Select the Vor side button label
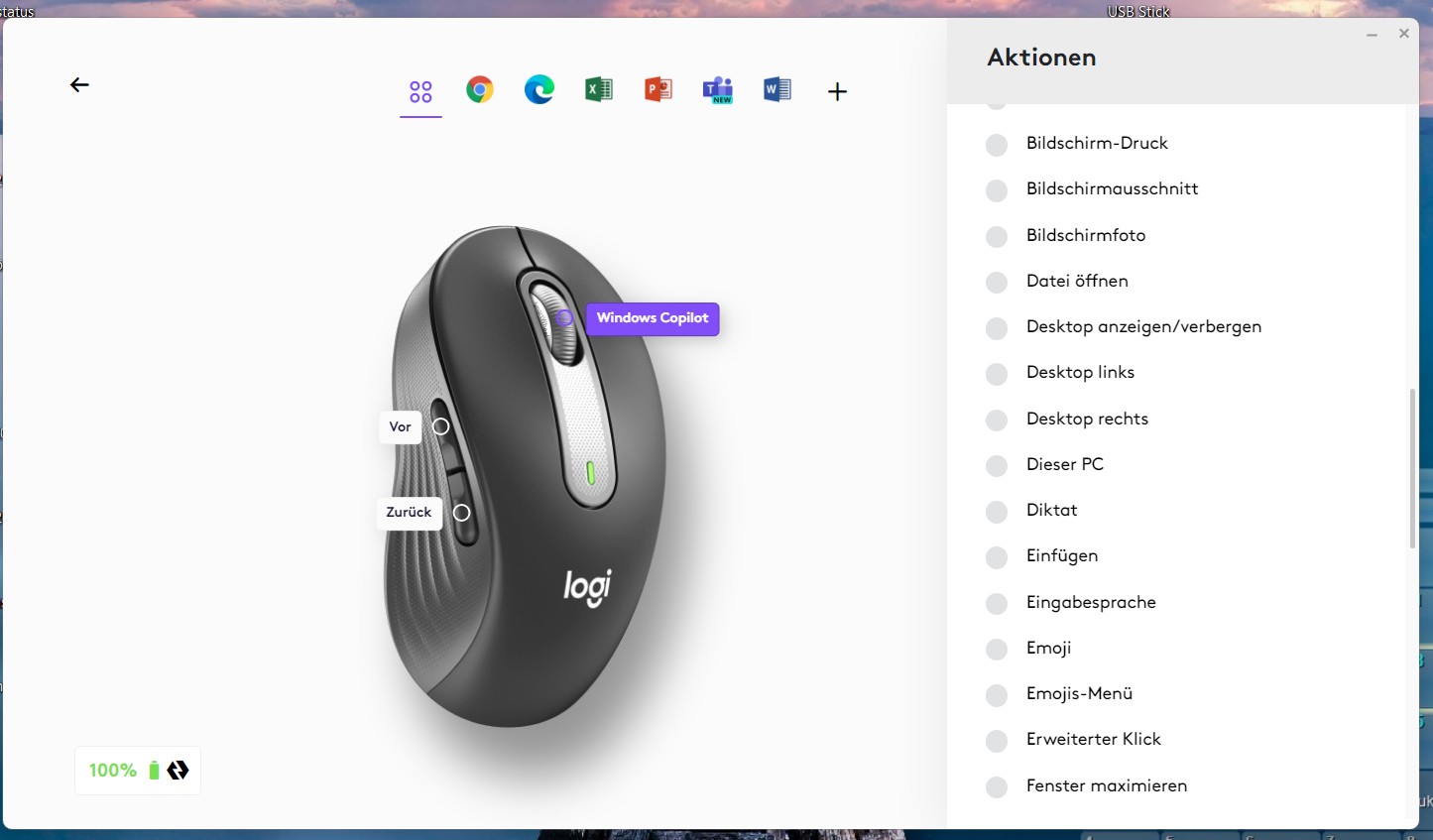Screen dimensions: 1433x840 click(x=401, y=427)
